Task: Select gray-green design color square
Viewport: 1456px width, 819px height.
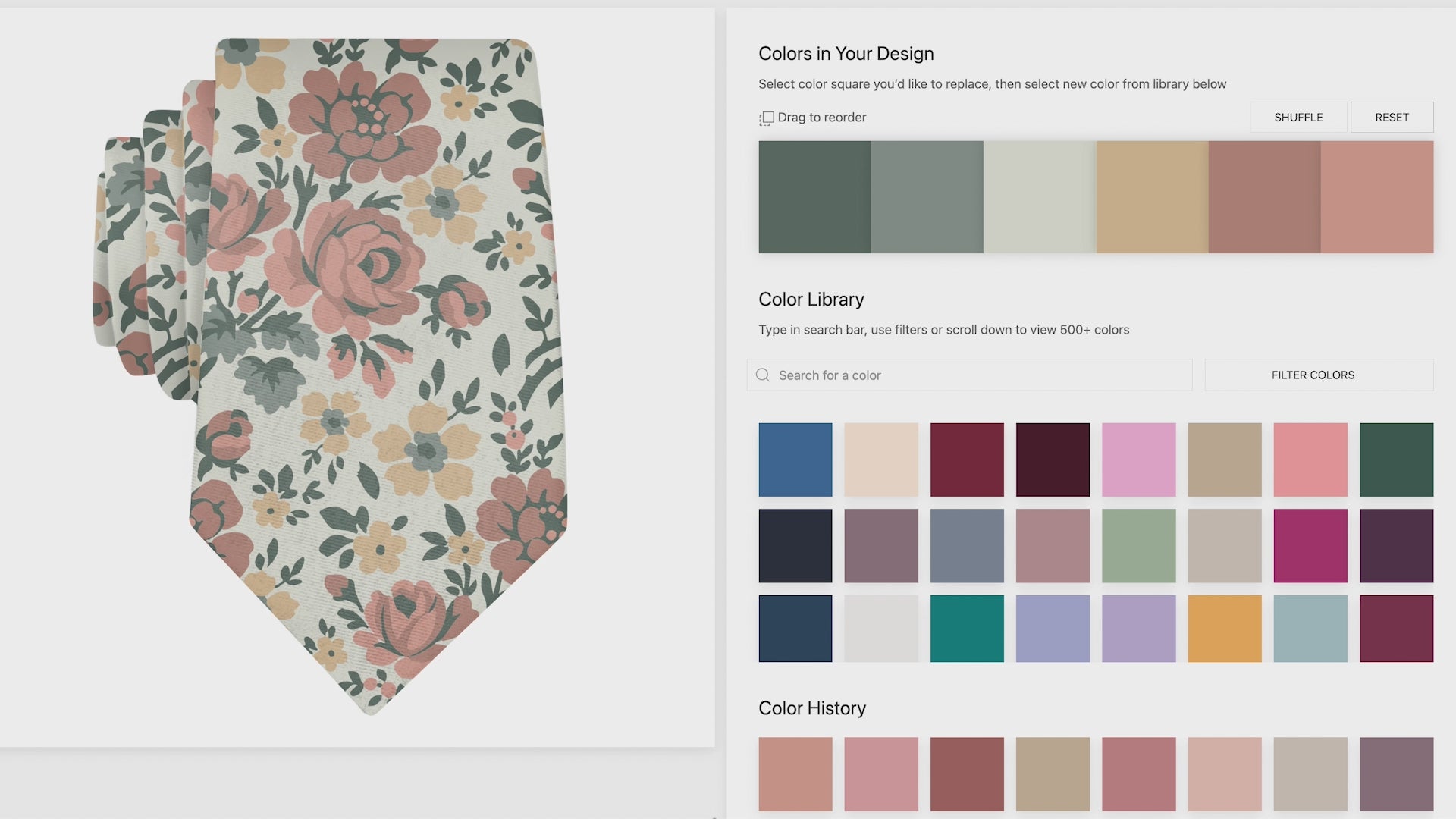Action: click(x=927, y=197)
